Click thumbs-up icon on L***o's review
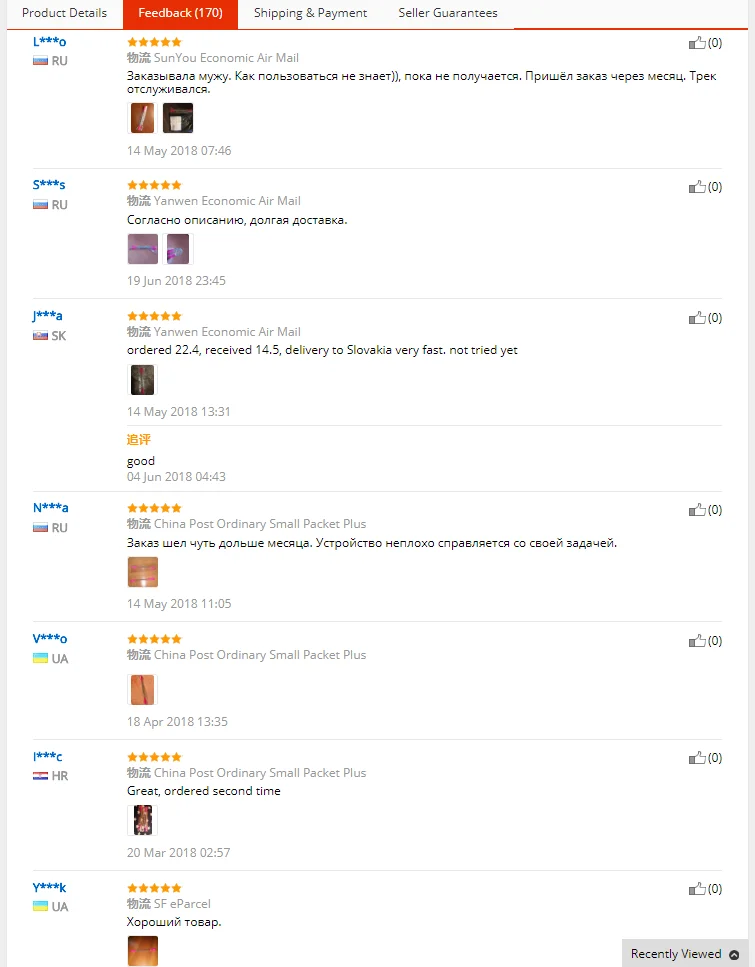 point(697,43)
